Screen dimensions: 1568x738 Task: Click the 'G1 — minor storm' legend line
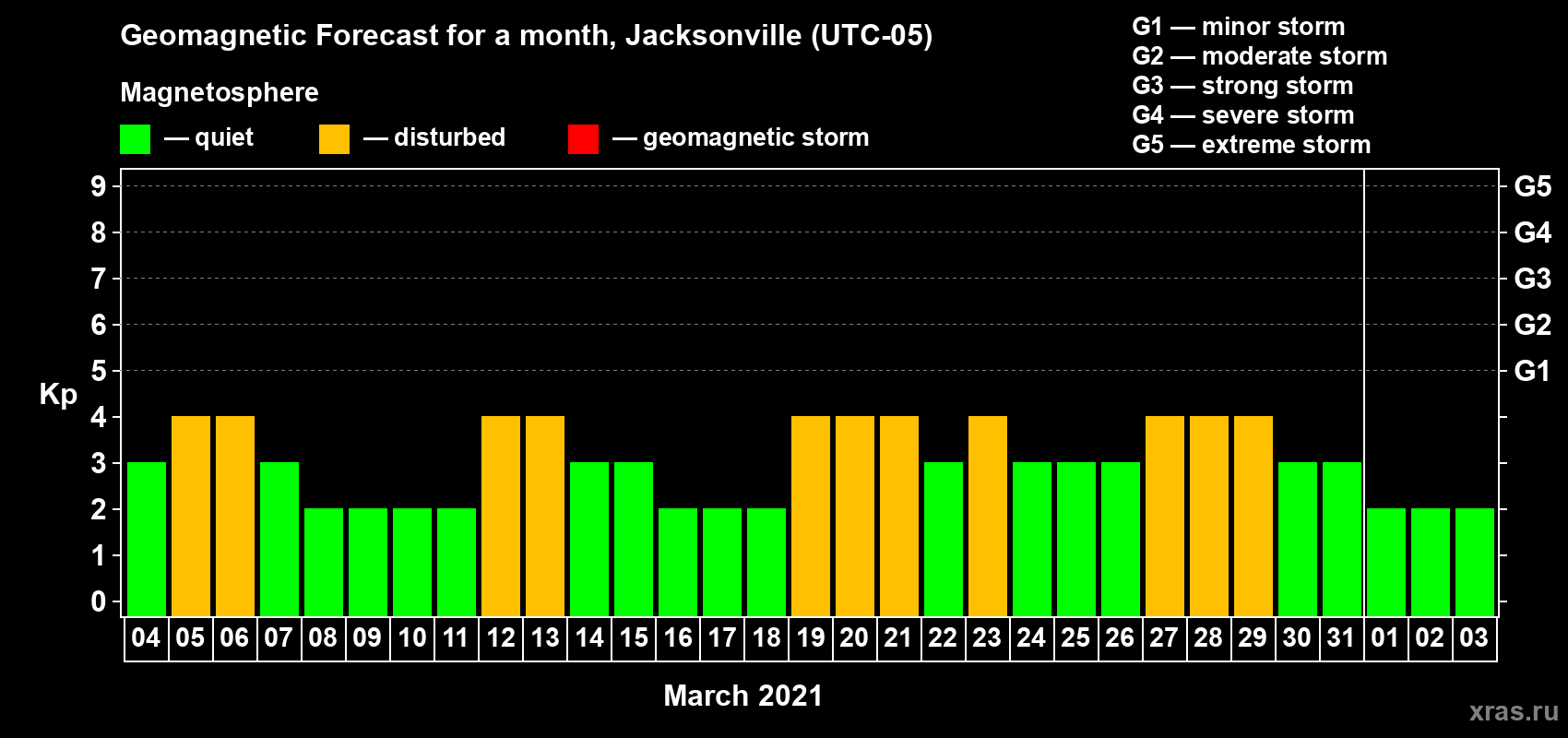click(x=1239, y=27)
